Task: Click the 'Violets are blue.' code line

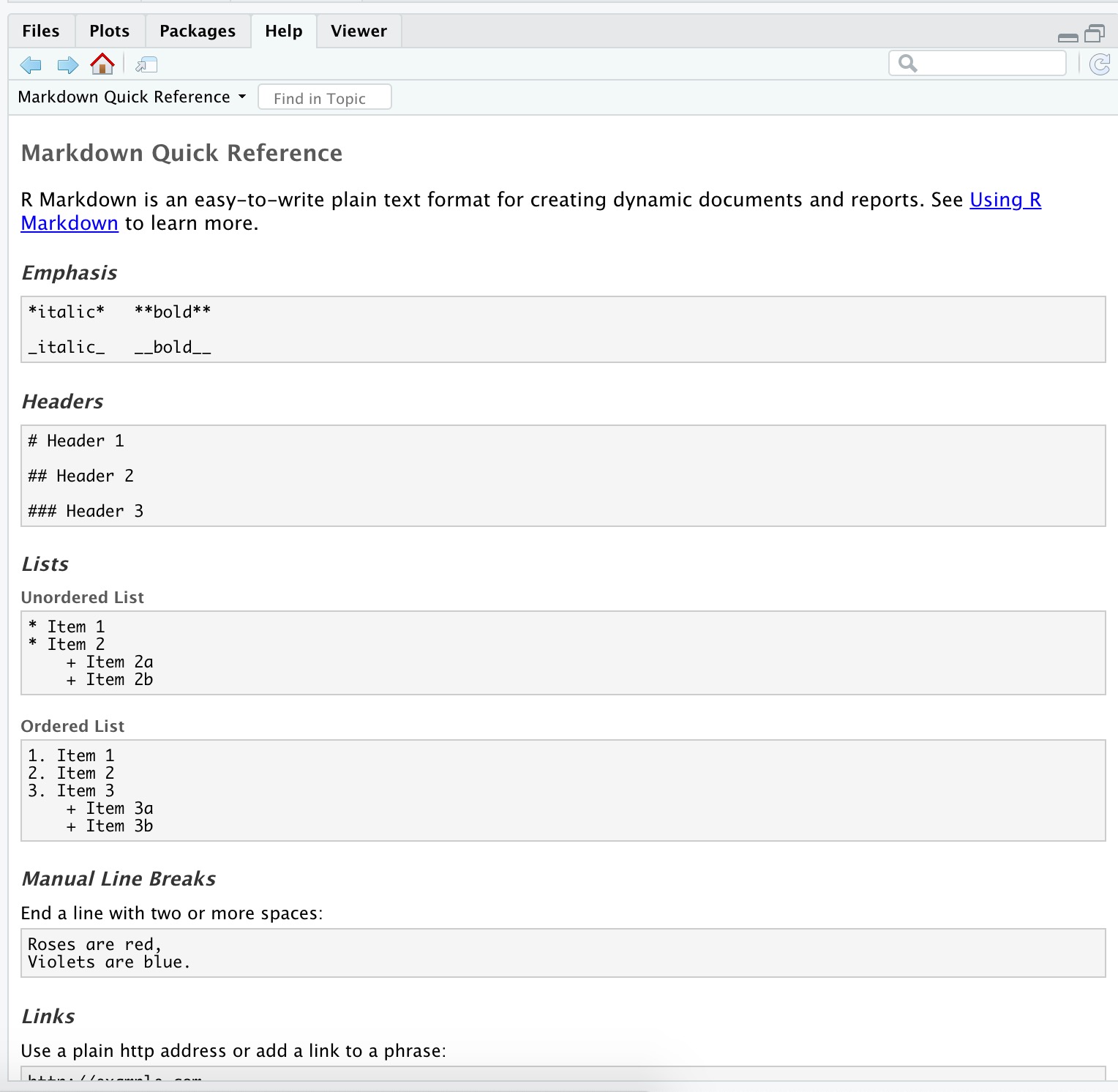Action: (109, 962)
